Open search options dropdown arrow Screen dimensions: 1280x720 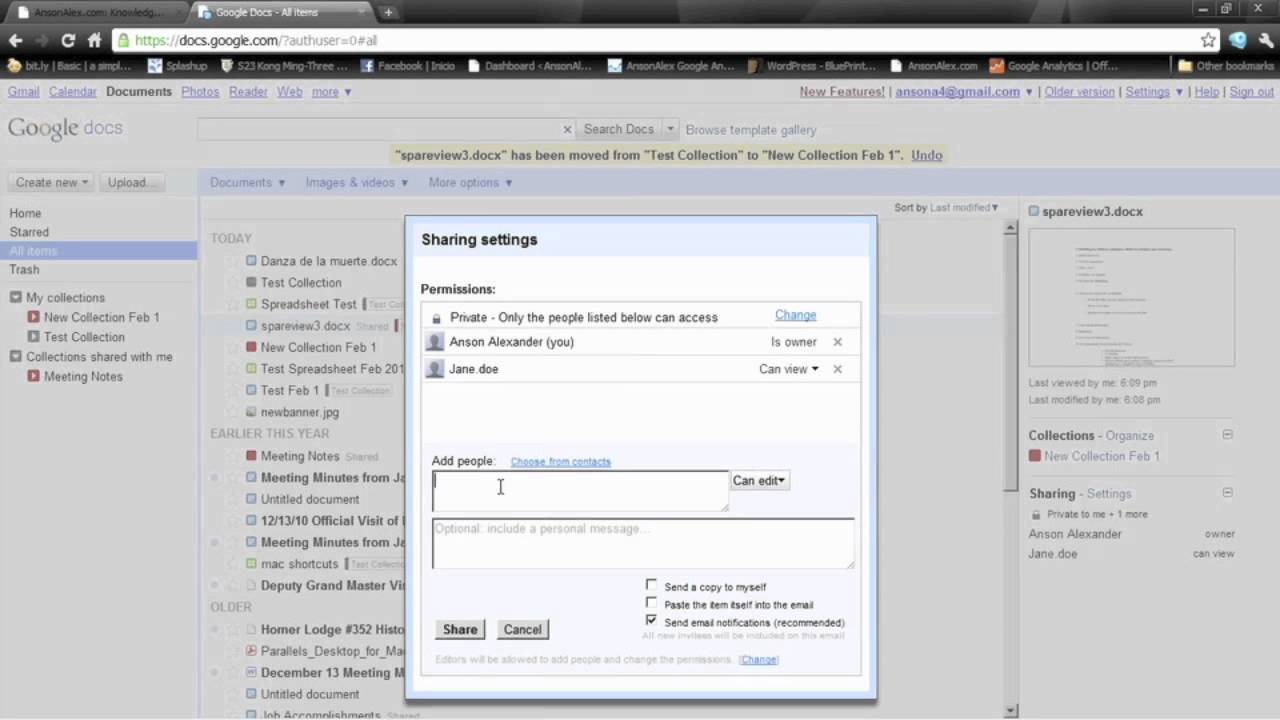670,129
